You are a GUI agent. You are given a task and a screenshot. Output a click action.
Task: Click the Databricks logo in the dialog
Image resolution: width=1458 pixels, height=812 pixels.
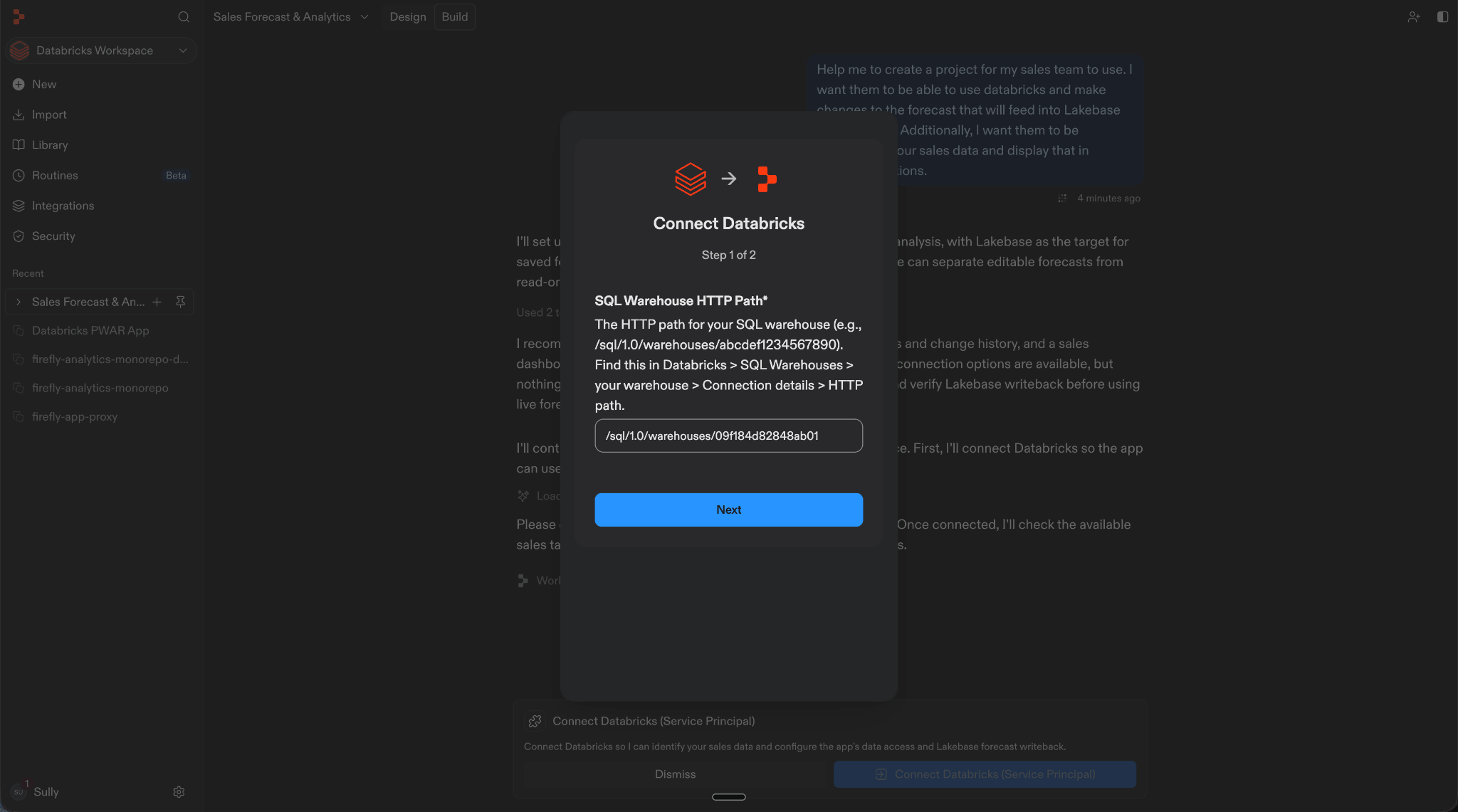click(690, 179)
